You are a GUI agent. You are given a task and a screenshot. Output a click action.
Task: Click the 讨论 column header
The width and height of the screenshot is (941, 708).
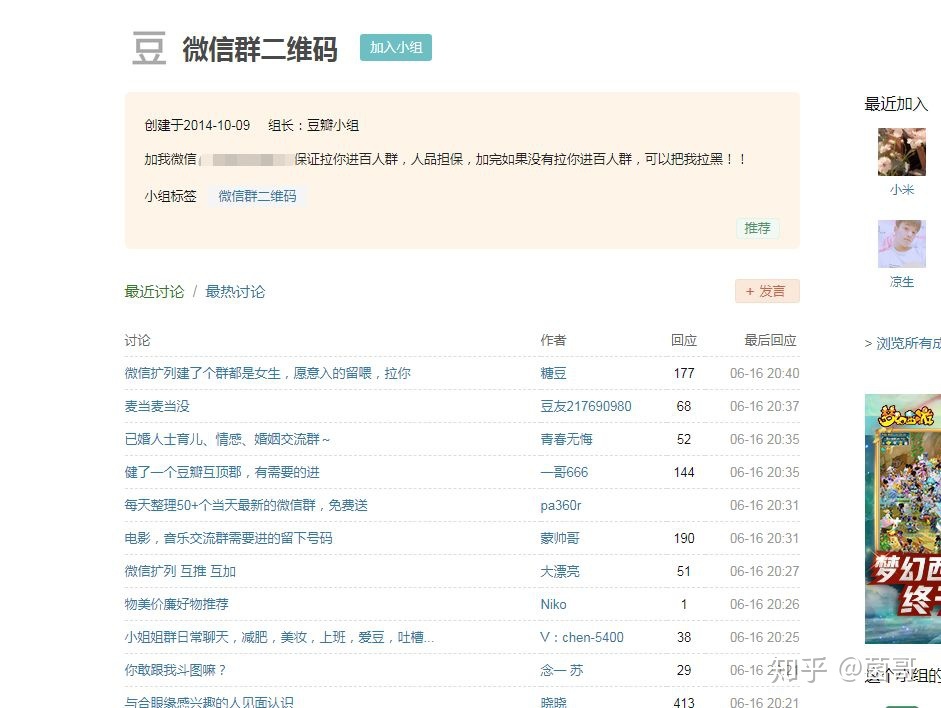click(137, 340)
